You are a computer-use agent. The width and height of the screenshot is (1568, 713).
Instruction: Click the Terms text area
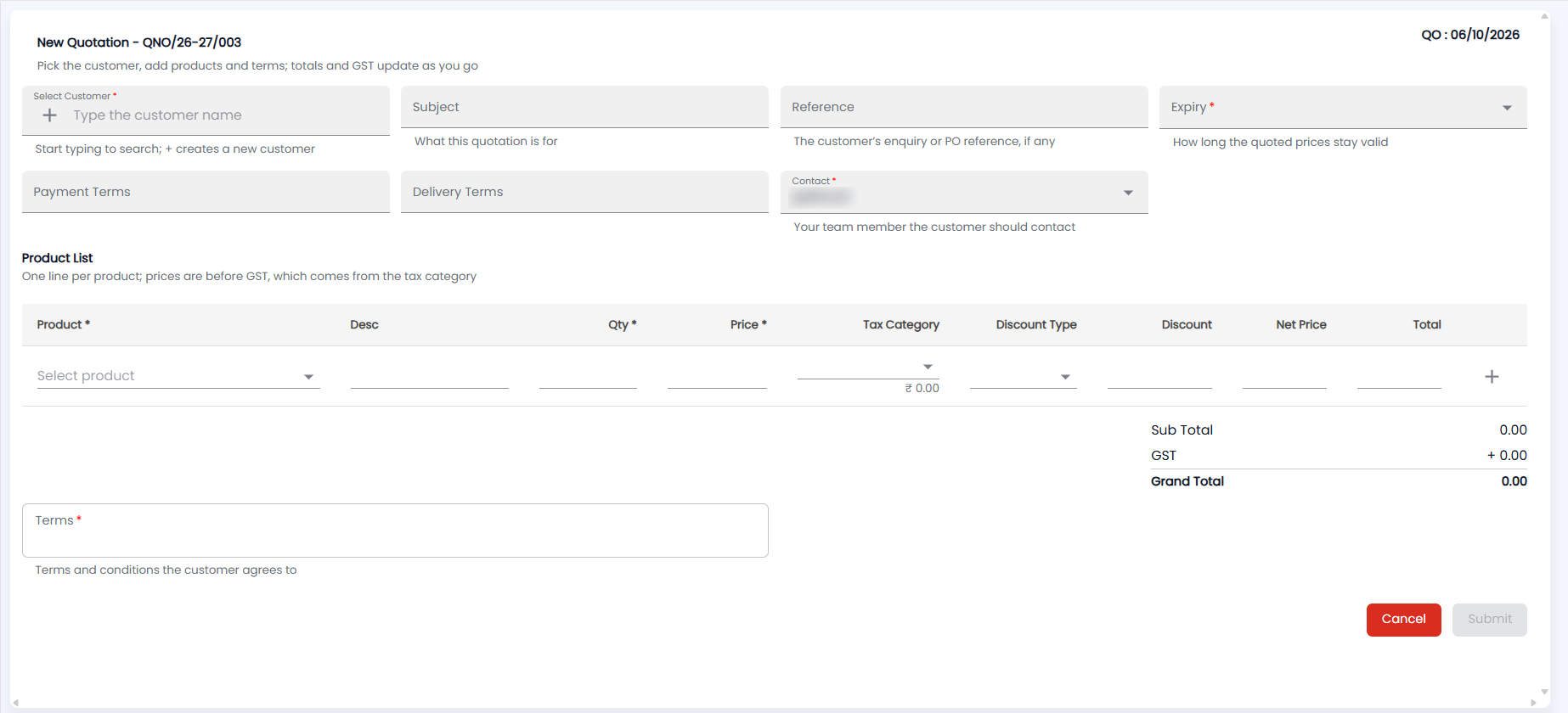coord(395,531)
